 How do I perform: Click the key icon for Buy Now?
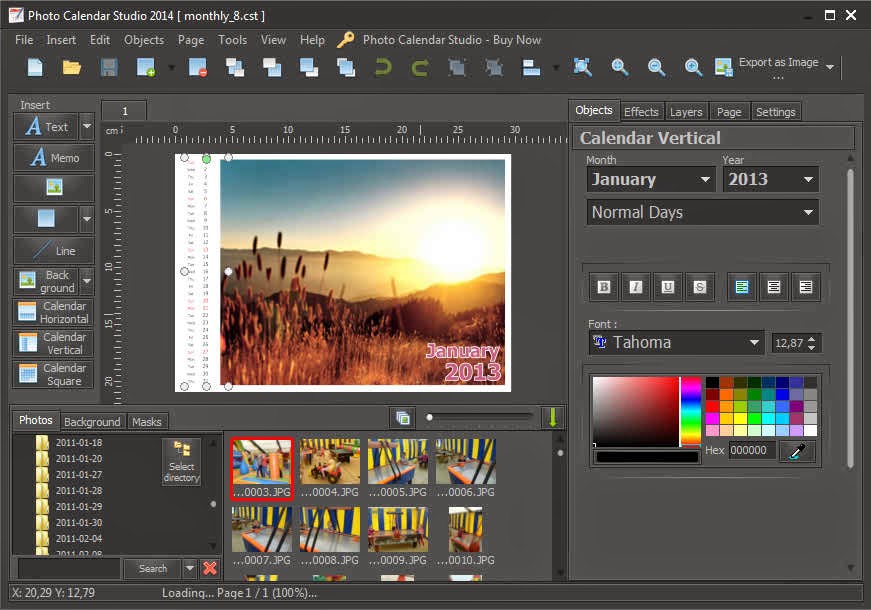[346, 40]
